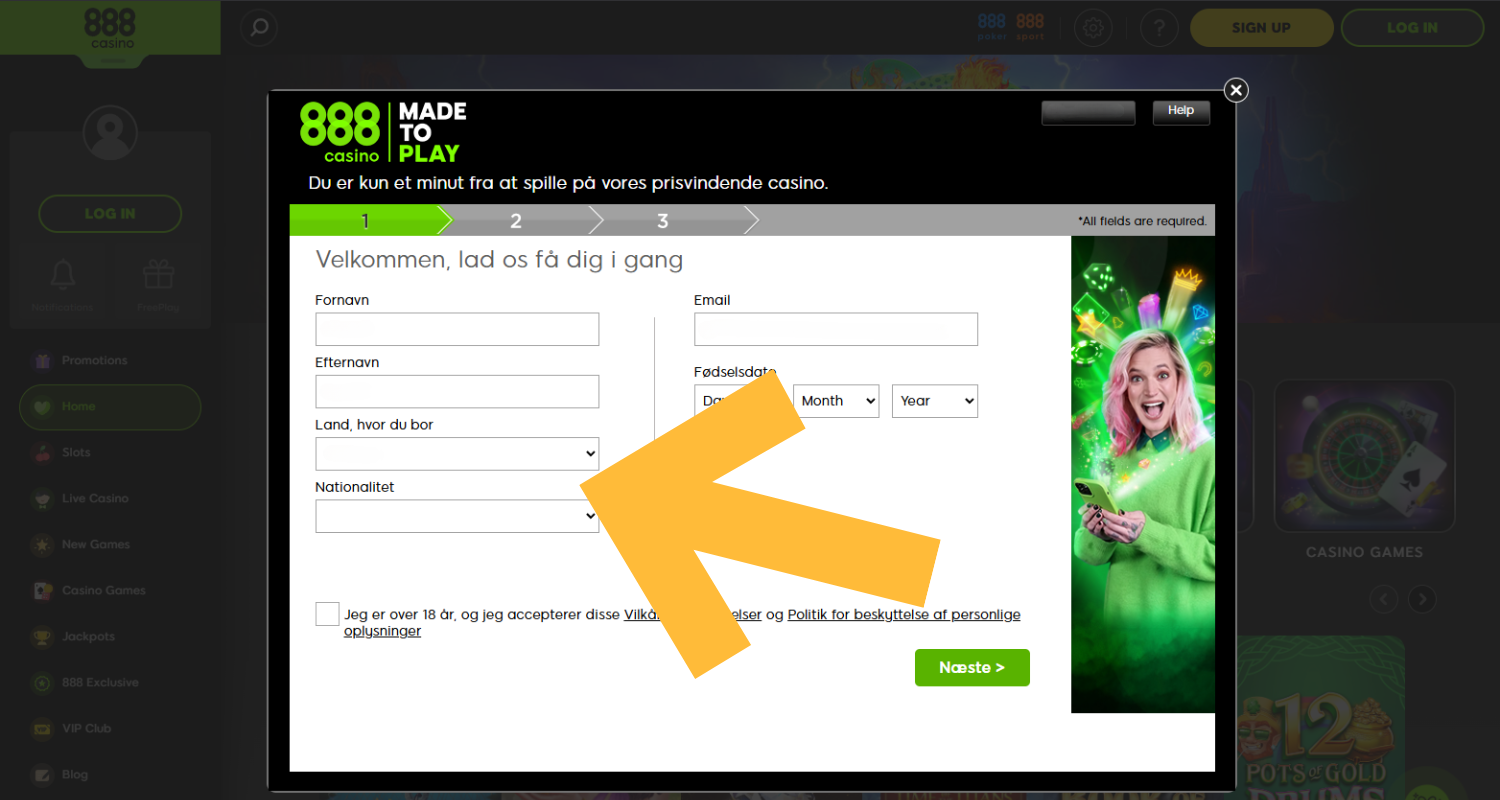Open the Casino Games roulette thumbnail
The image size is (1500, 800).
tap(1364, 455)
